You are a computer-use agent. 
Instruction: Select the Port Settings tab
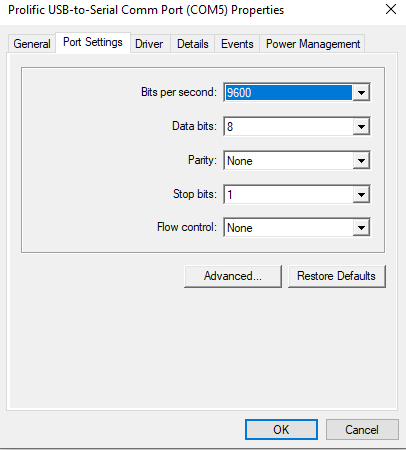(93, 42)
